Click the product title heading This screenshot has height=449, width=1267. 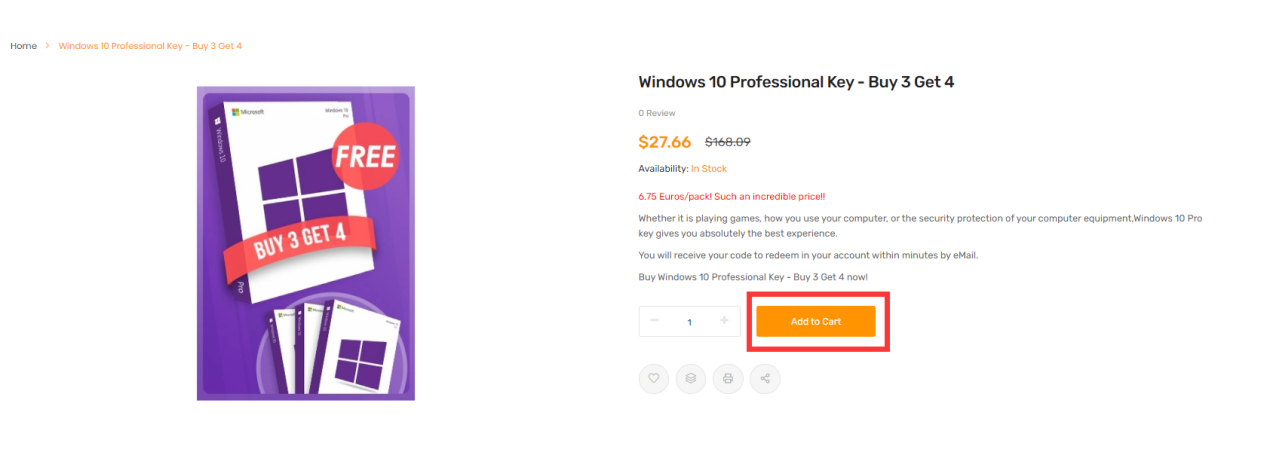click(x=796, y=82)
